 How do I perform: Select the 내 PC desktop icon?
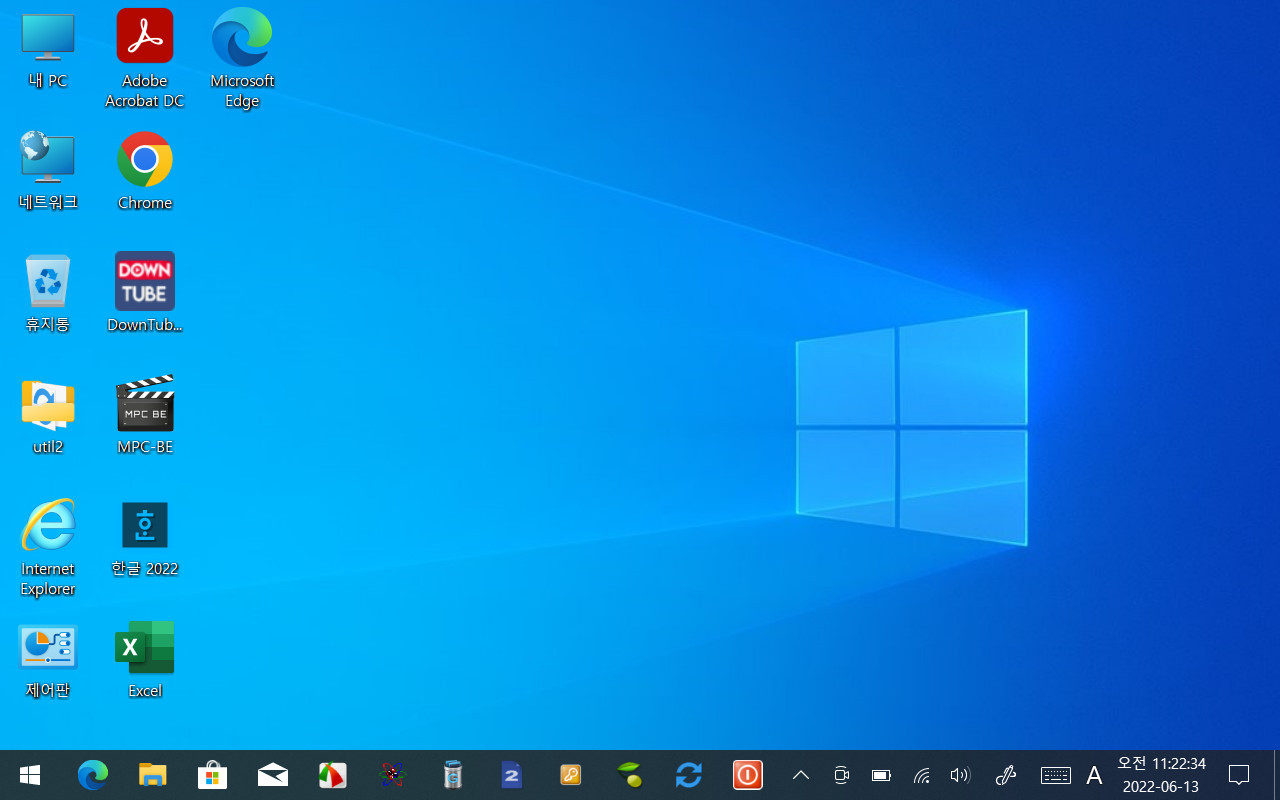[48, 50]
